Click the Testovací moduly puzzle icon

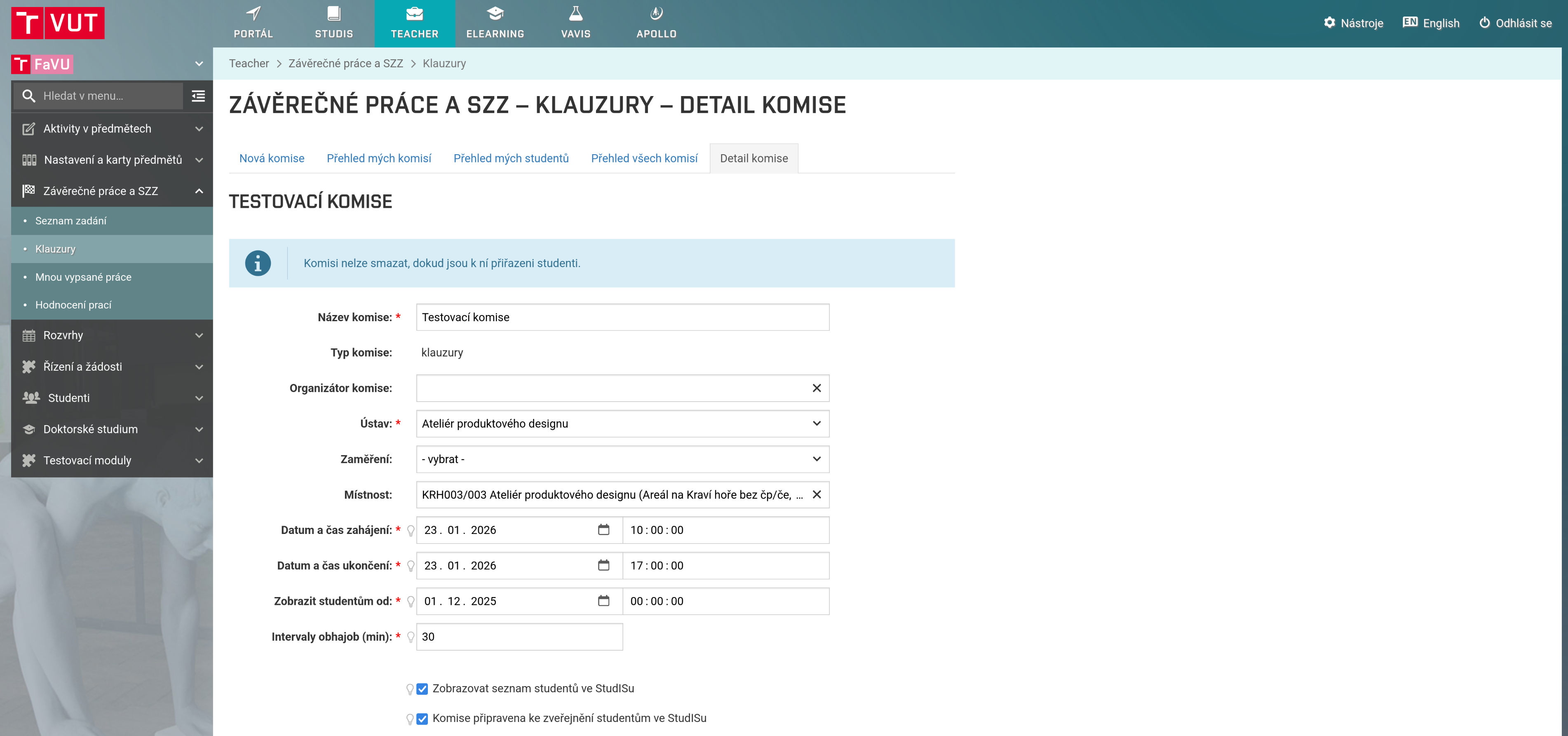(x=28, y=460)
